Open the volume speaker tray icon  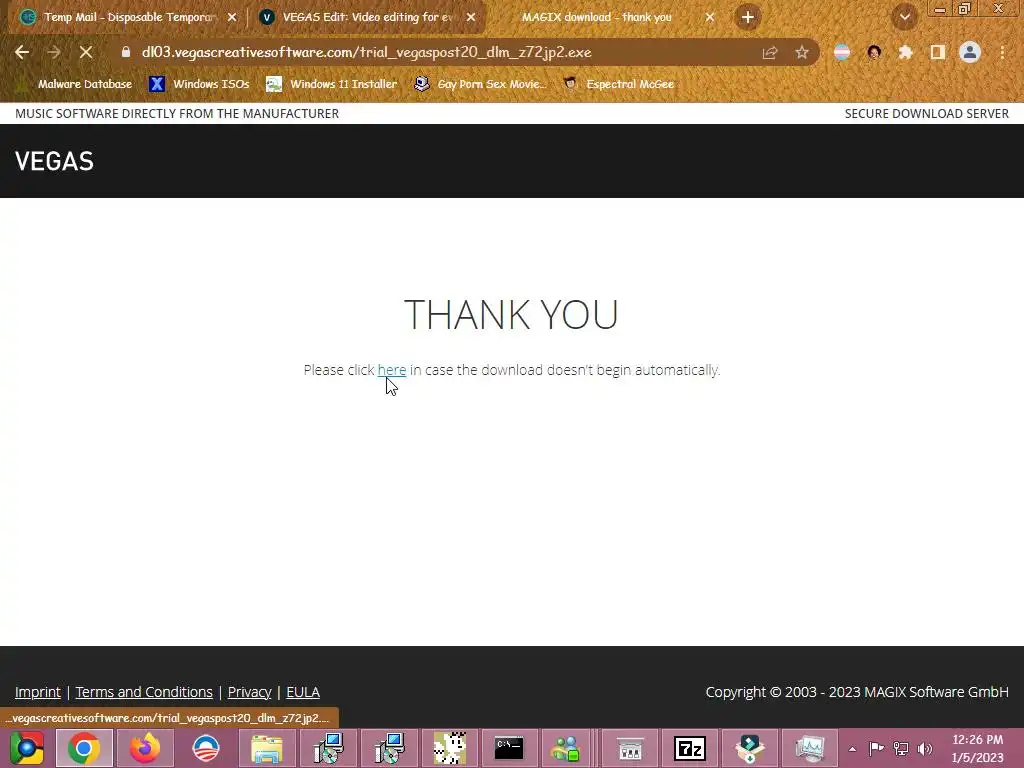click(x=925, y=748)
